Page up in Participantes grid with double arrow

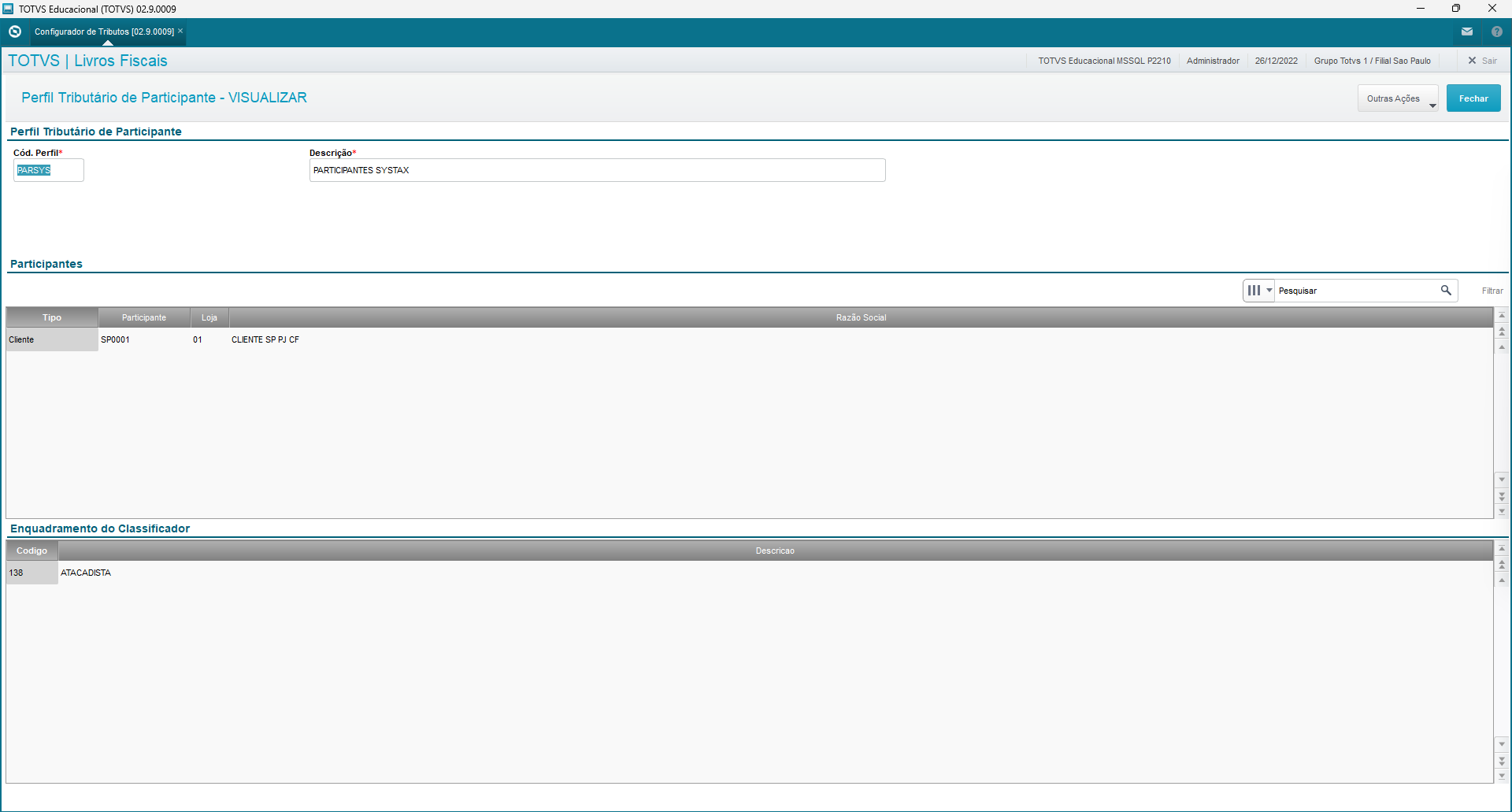coord(1502,332)
